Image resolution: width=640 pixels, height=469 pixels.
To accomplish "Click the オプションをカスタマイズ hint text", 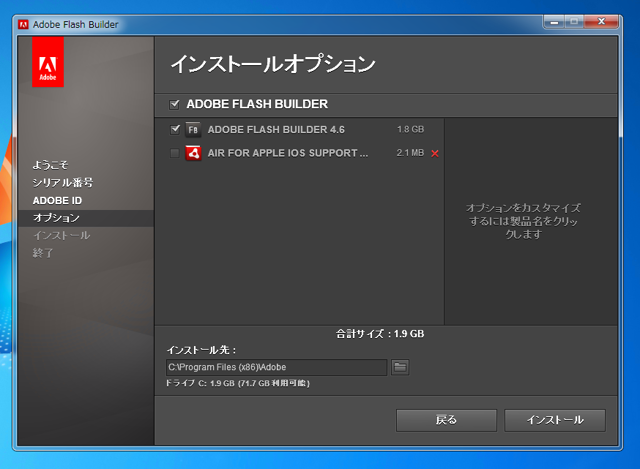I will click(x=523, y=221).
